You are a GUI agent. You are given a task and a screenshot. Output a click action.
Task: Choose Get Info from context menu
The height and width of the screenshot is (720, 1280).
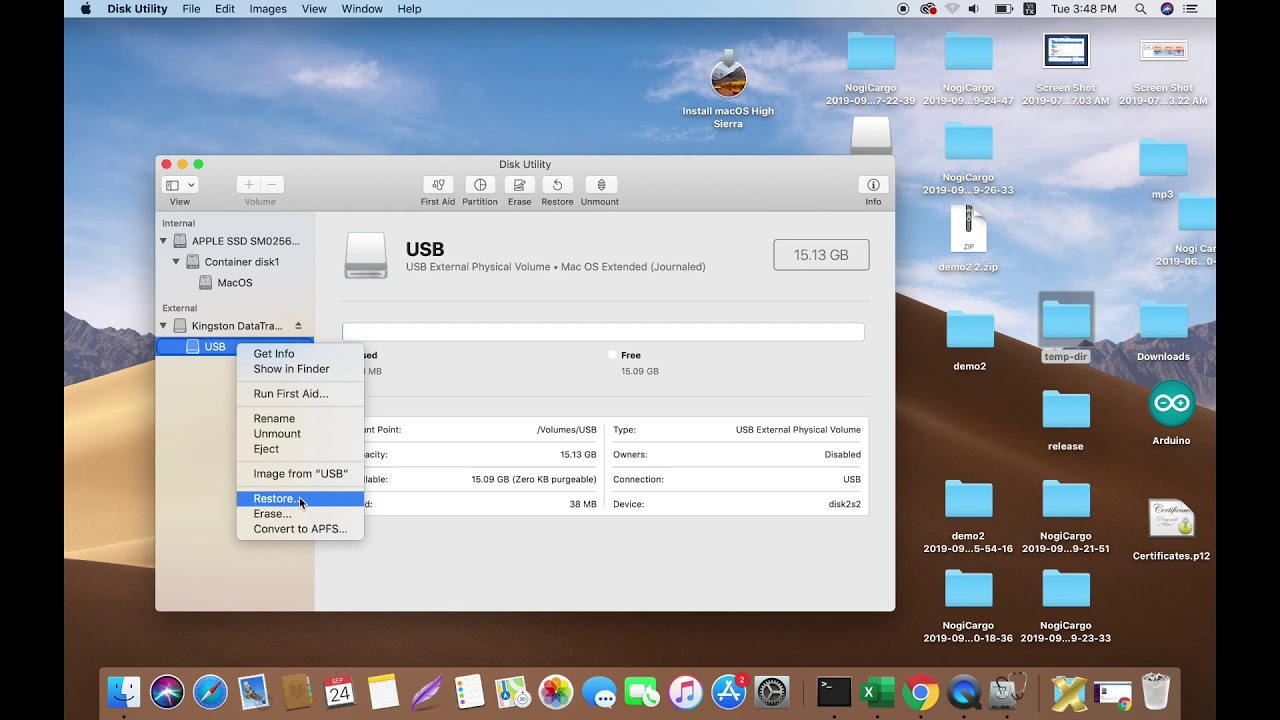tap(300, 354)
